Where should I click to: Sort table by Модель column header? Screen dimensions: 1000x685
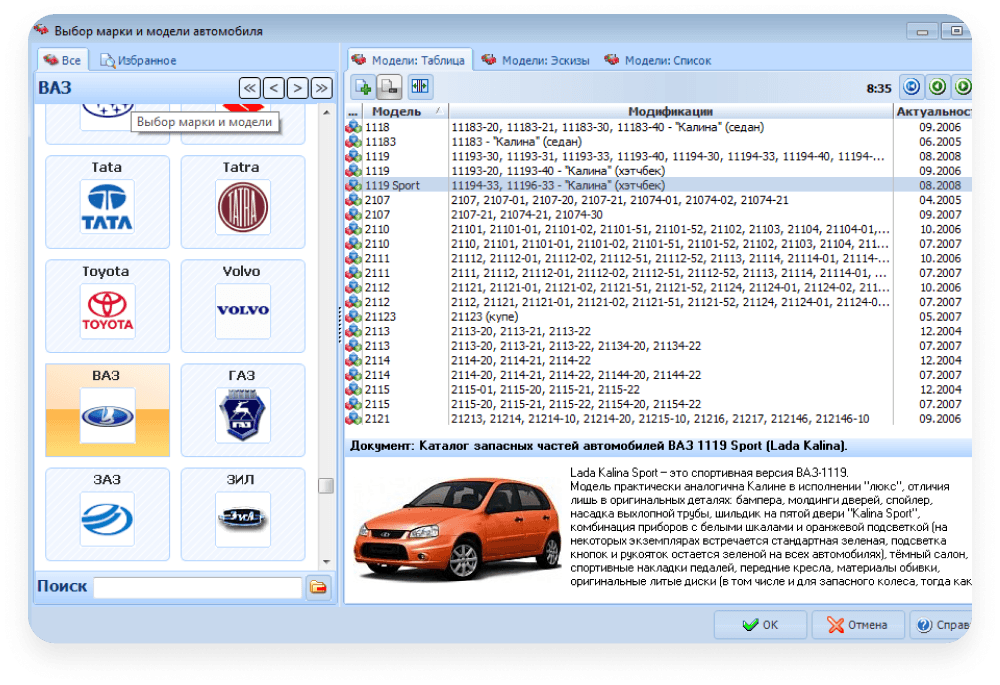click(396, 111)
